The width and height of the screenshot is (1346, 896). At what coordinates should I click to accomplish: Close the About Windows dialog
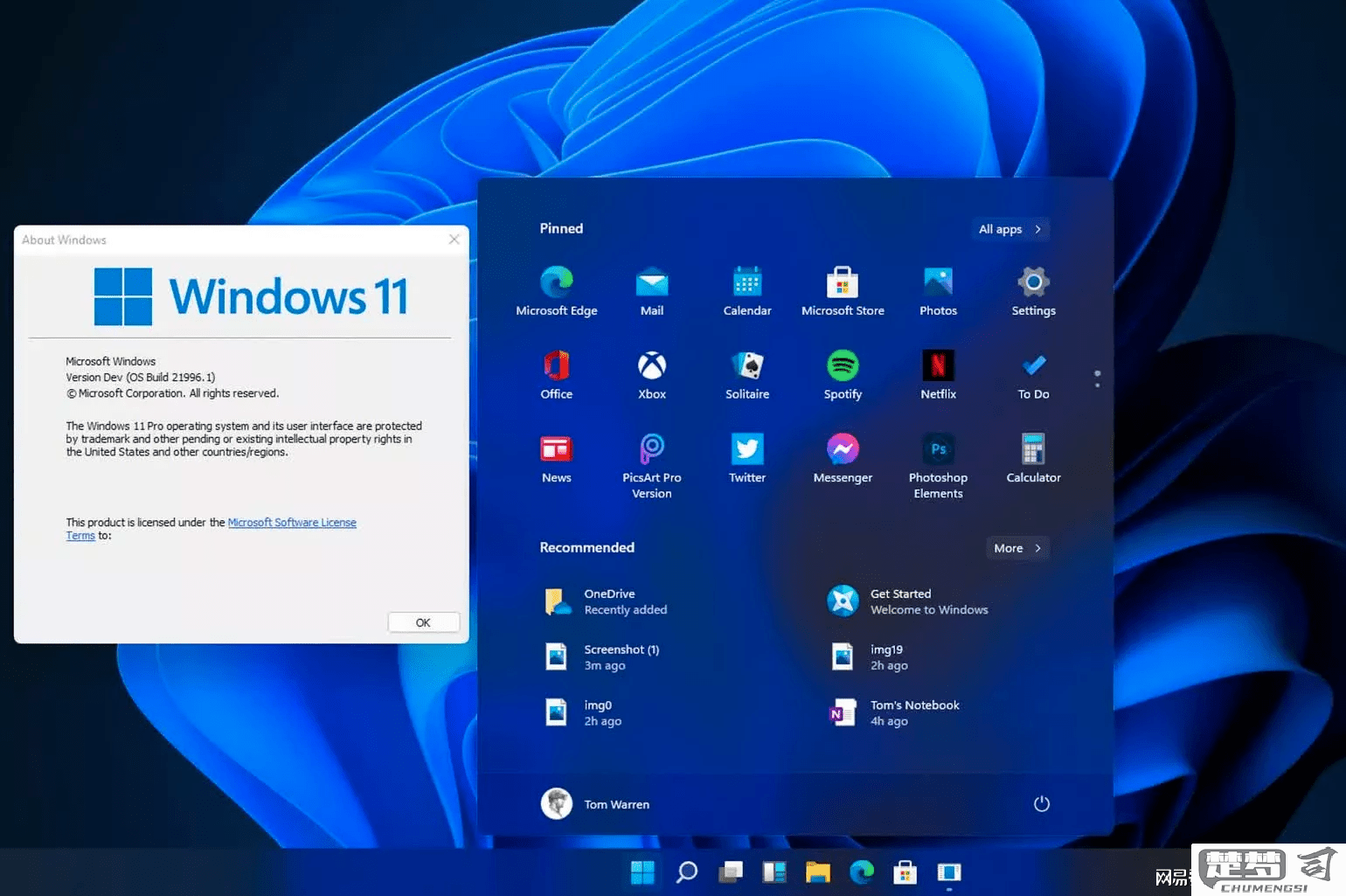454,240
